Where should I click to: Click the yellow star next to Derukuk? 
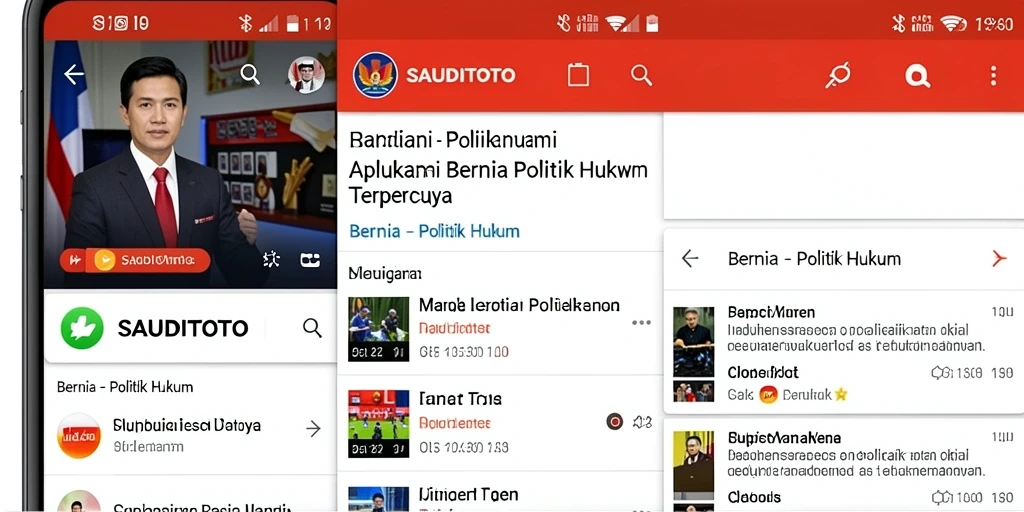pyautogui.click(x=841, y=394)
